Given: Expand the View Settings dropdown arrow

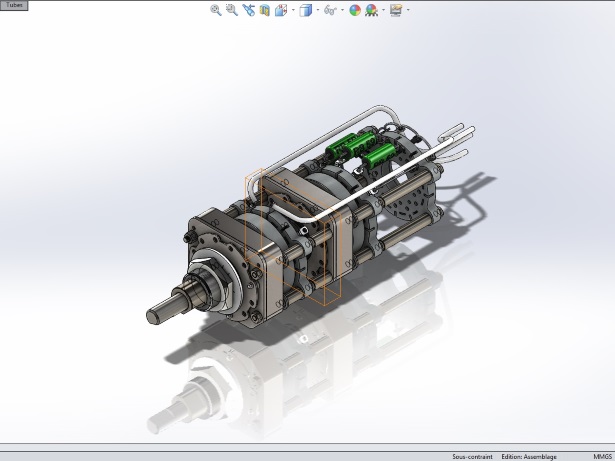Looking at the screenshot, I should click(408, 11).
